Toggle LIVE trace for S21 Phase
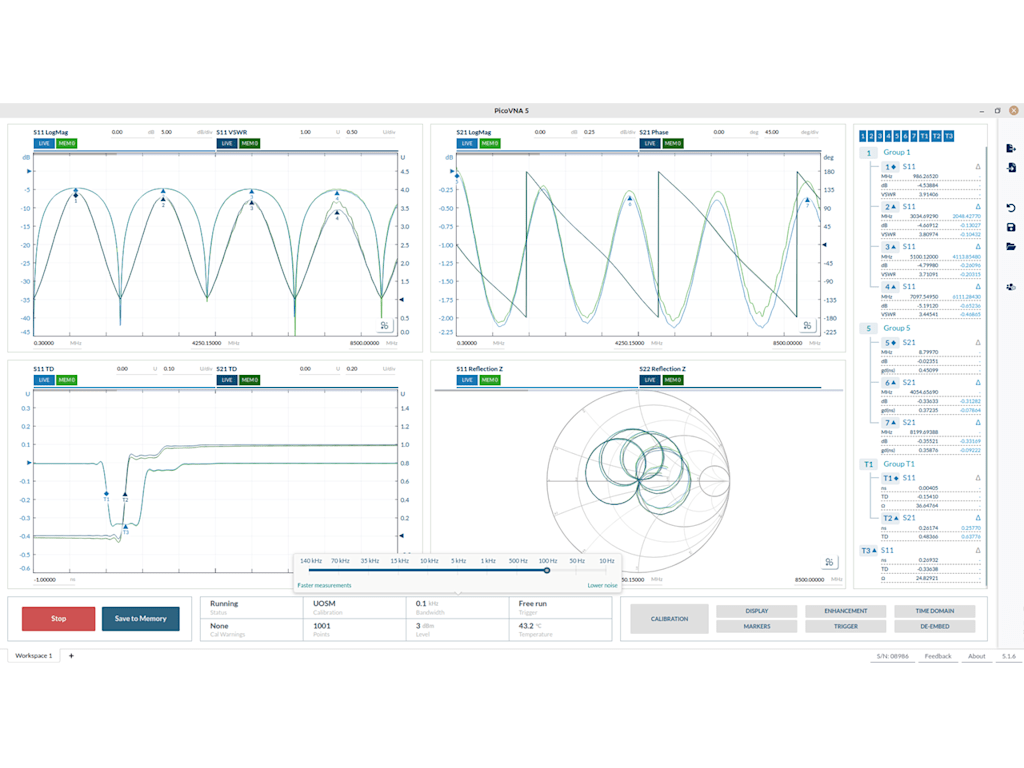This screenshot has height=768, width=1024. (650, 143)
